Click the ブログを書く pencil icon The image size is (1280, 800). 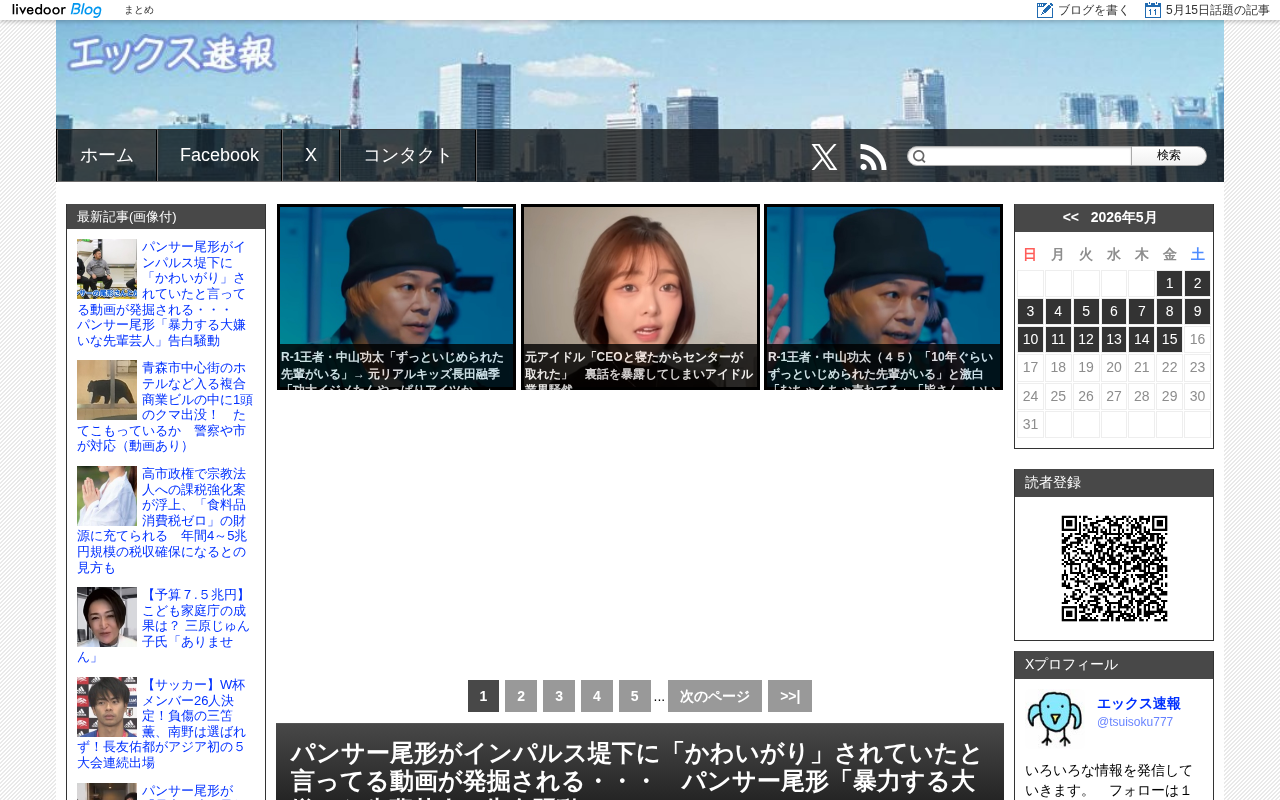pos(1045,10)
